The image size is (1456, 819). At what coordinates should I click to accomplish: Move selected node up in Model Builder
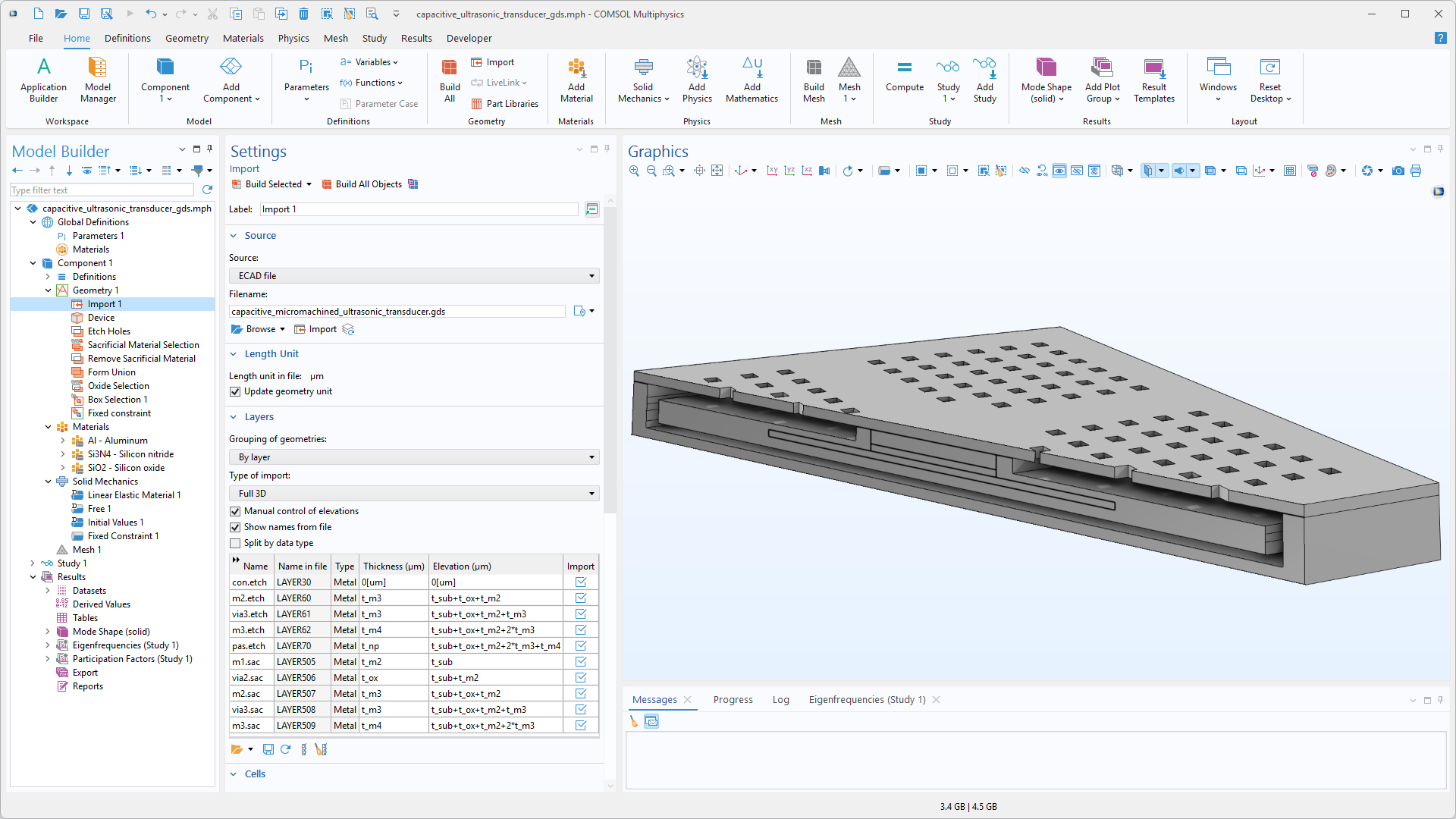(52, 171)
